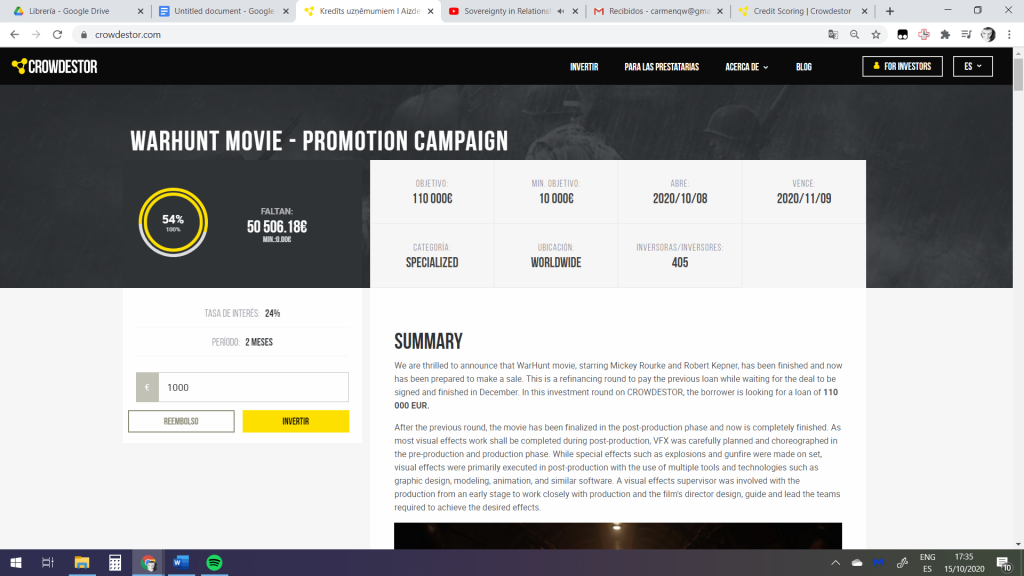Close the Untitled document tab
This screenshot has width=1024, height=576.
[285, 11]
